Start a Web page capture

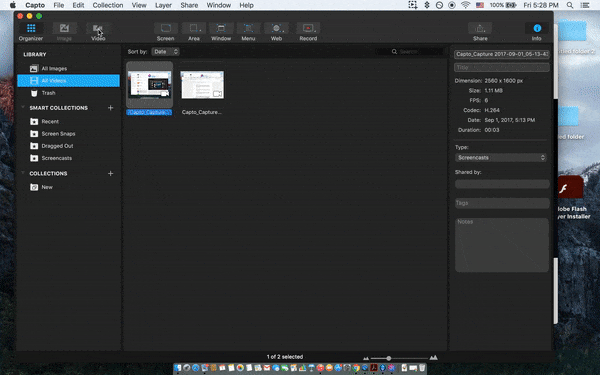pos(276,32)
